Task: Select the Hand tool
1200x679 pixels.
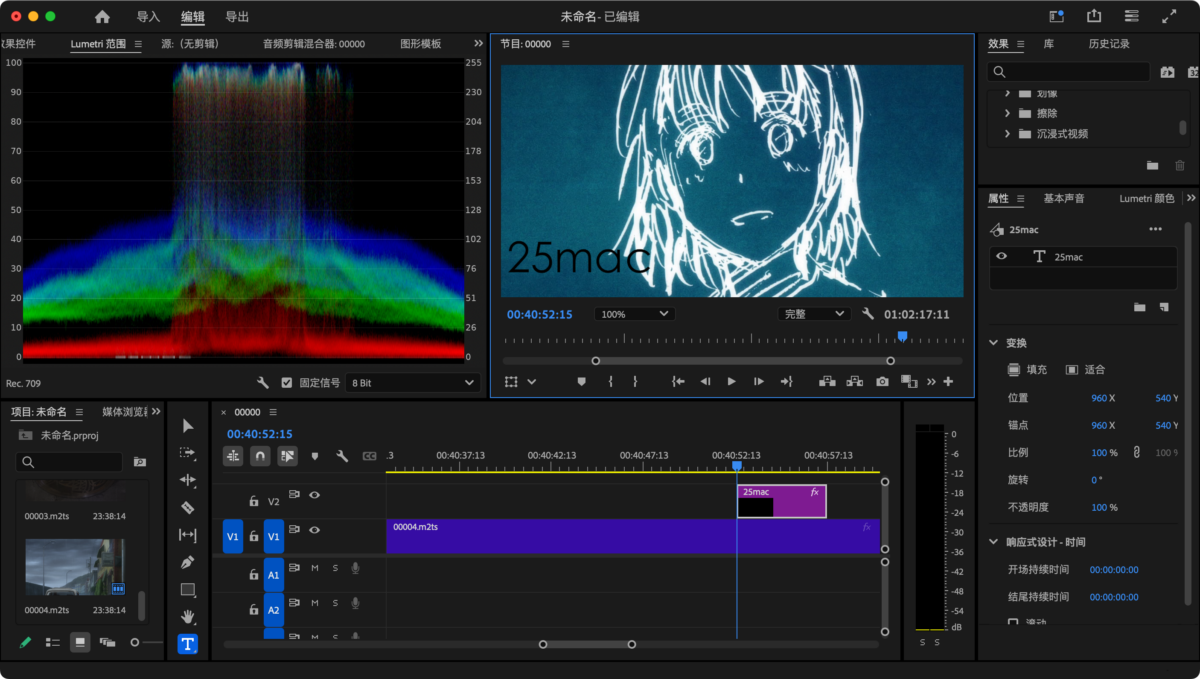Action: coord(188,617)
